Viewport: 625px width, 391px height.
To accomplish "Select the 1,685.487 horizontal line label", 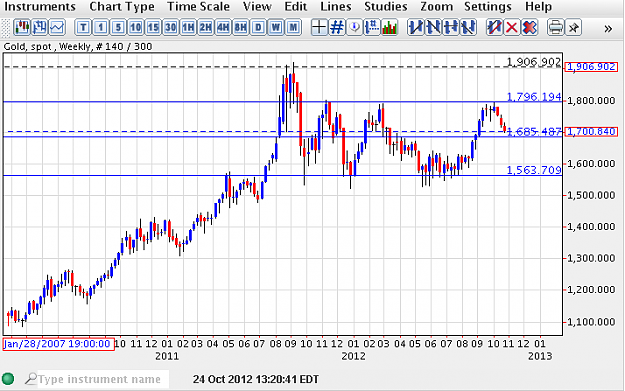I will point(534,132).
